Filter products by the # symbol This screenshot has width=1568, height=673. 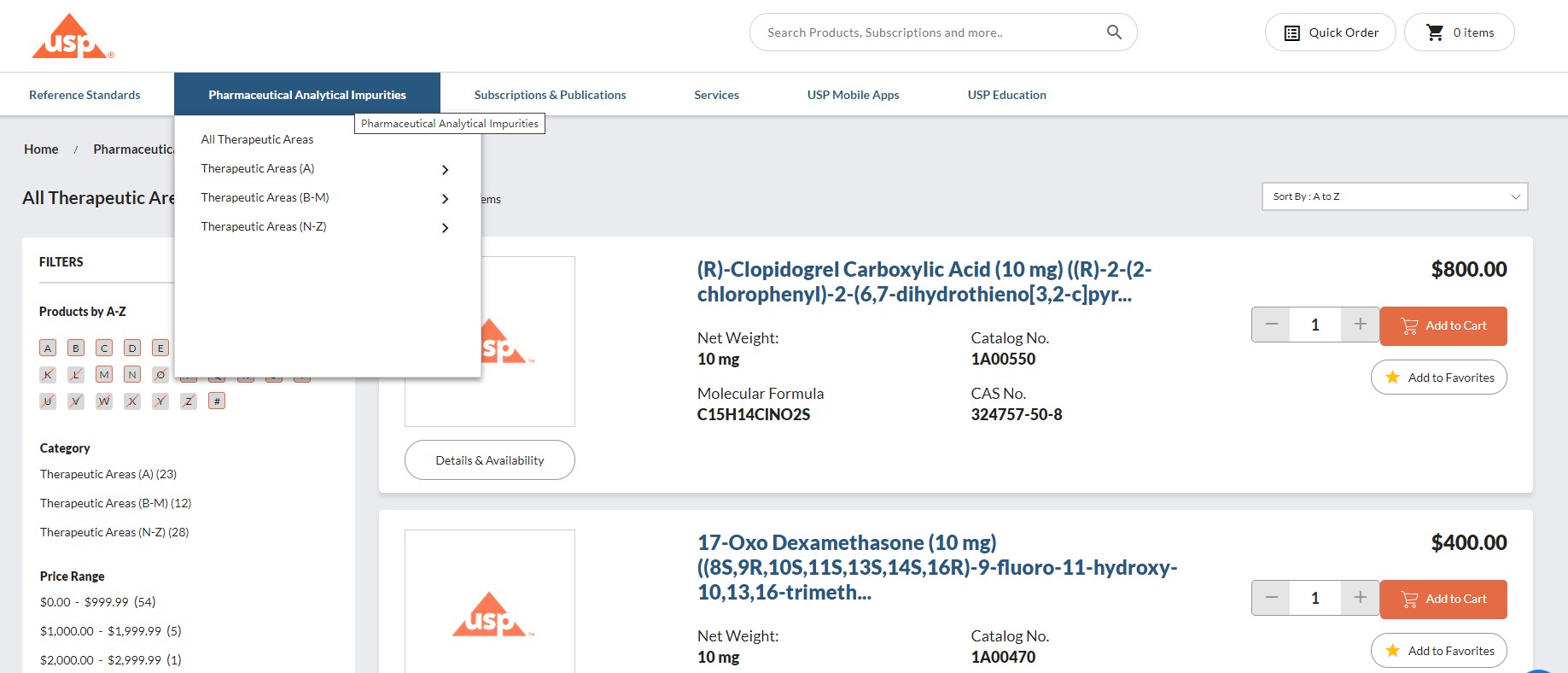click(217, 401)
